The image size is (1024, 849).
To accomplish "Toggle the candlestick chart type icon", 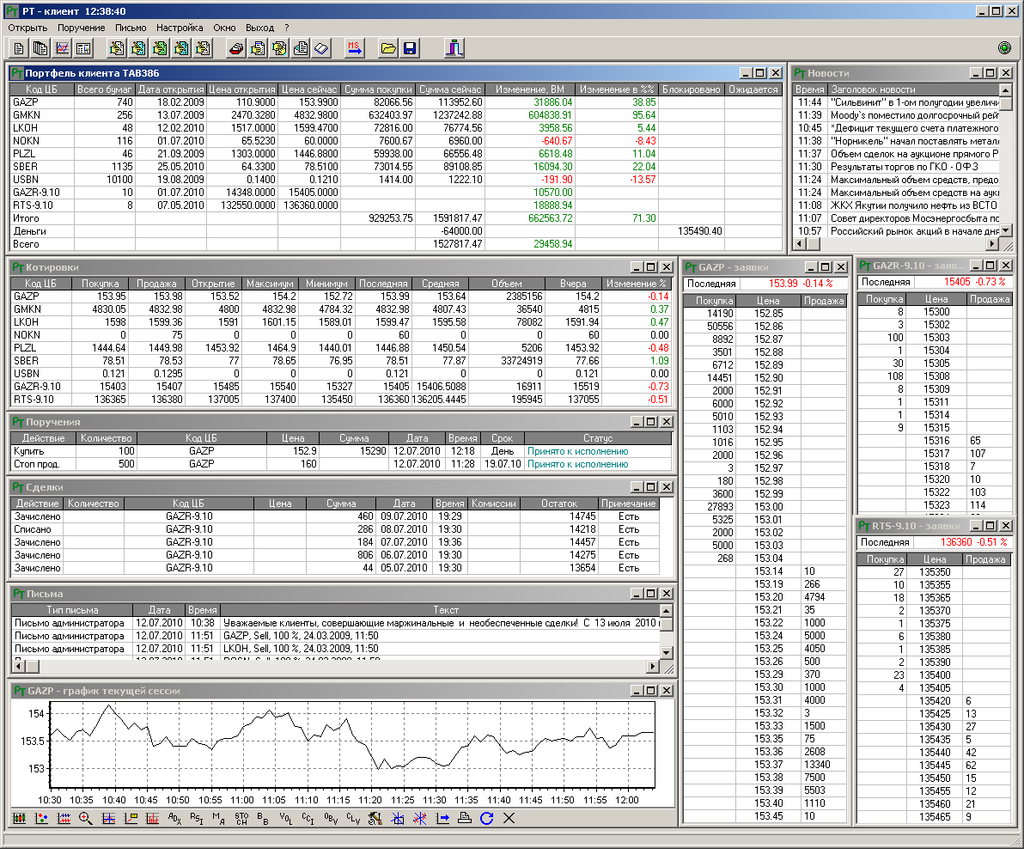I will point(19,818).
